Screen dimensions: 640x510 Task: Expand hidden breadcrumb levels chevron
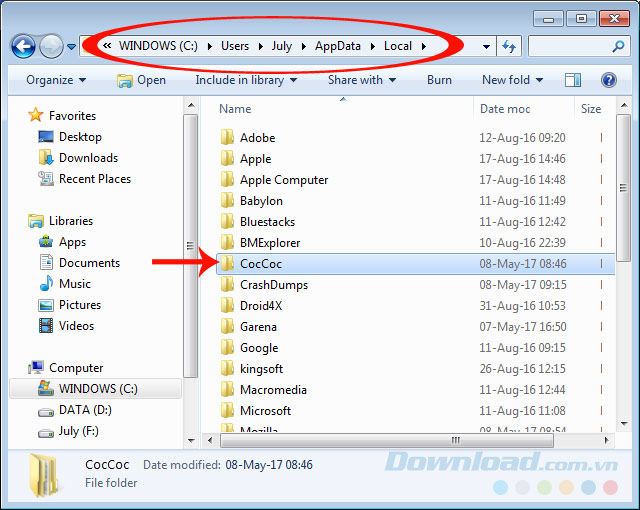(x=107, y=46)
